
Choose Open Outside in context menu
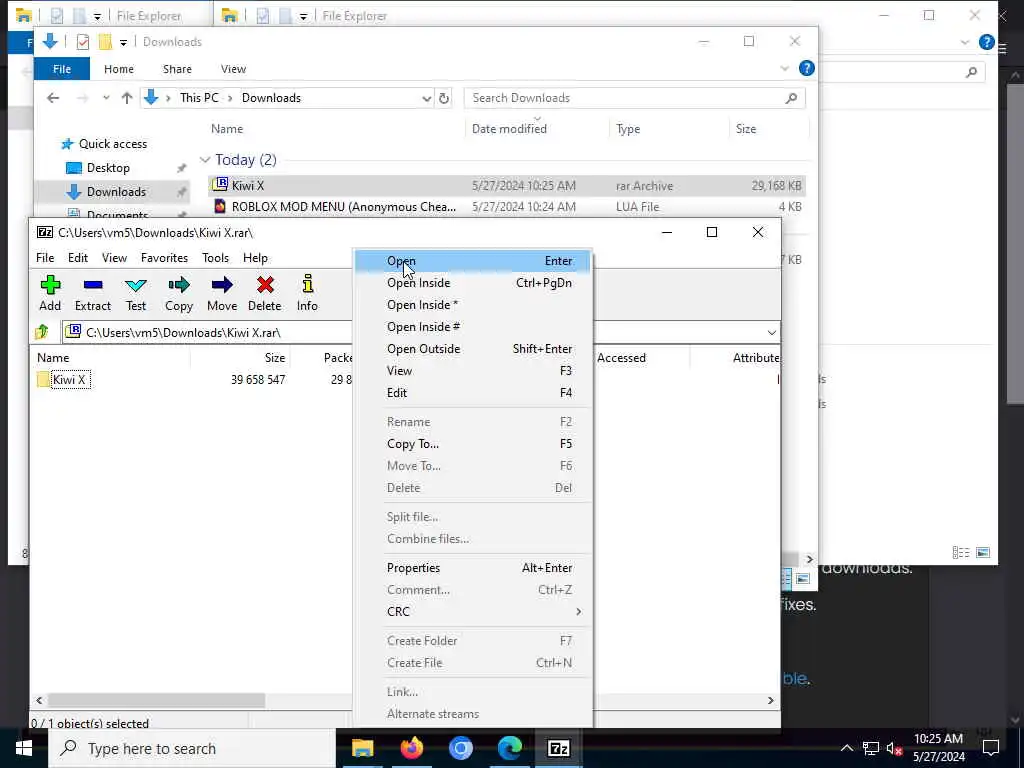coord(473,349)
